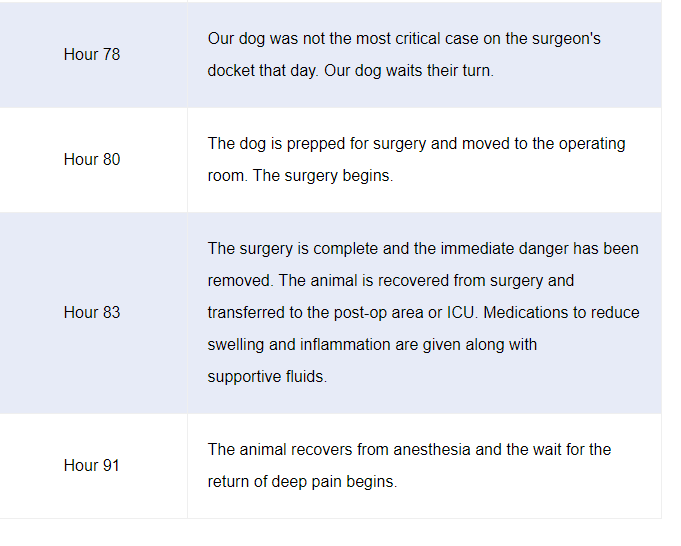Click the text "supportive fluids."
The image size is (681, 546).
coord(268,377)
